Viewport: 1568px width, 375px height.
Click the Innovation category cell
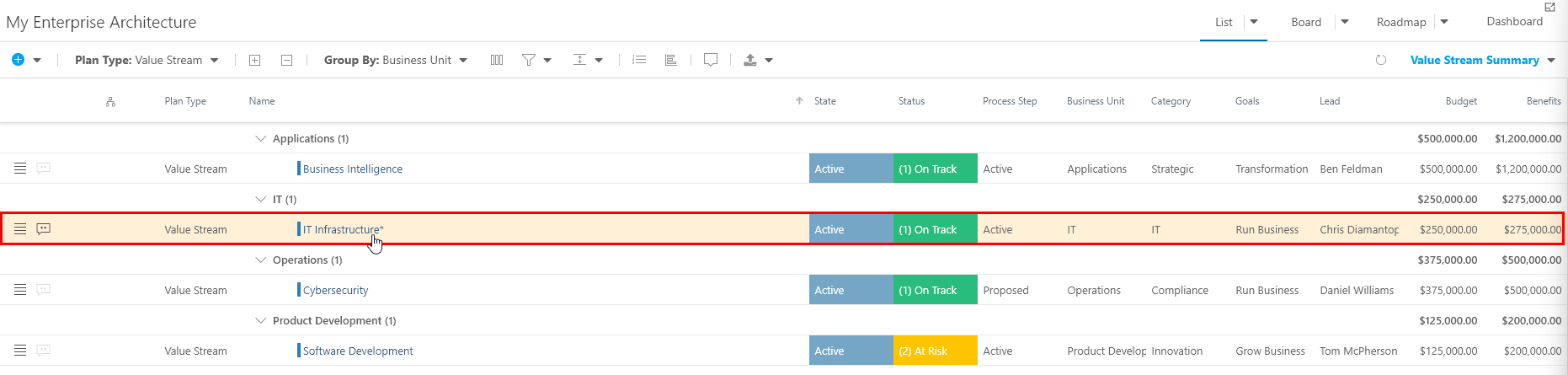click(x=1176, y=351)
